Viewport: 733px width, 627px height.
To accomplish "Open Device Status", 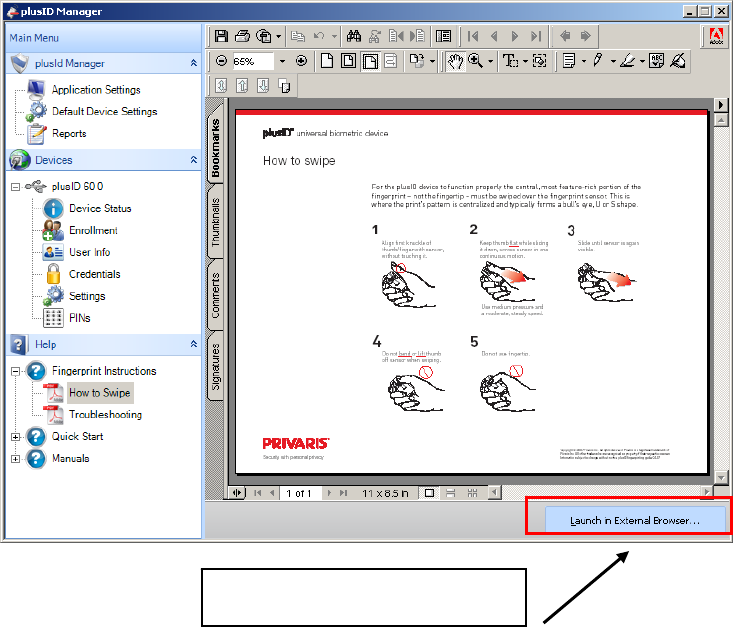I will [100, 209].
